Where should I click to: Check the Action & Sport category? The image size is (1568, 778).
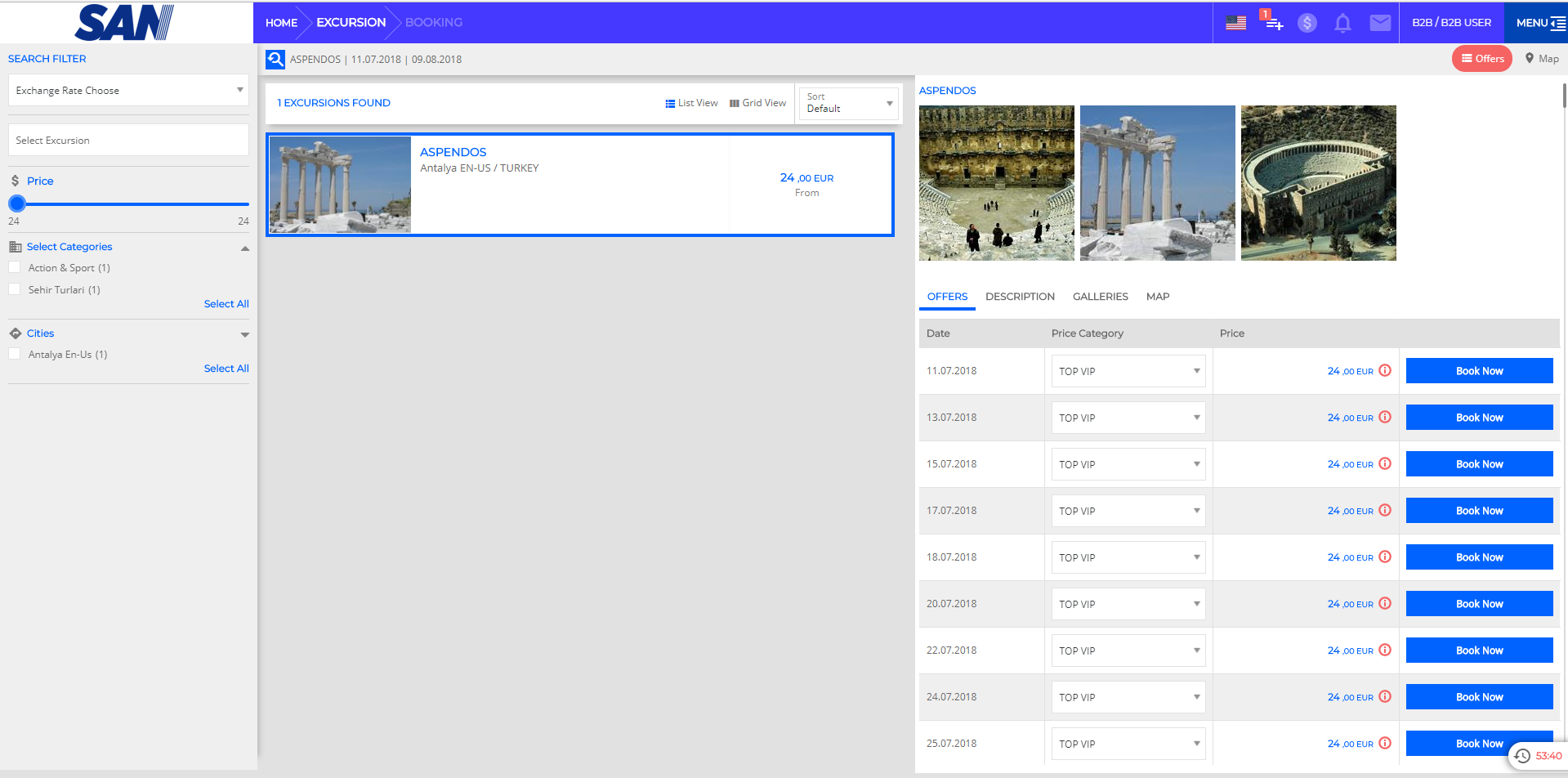tap(15, 267)
